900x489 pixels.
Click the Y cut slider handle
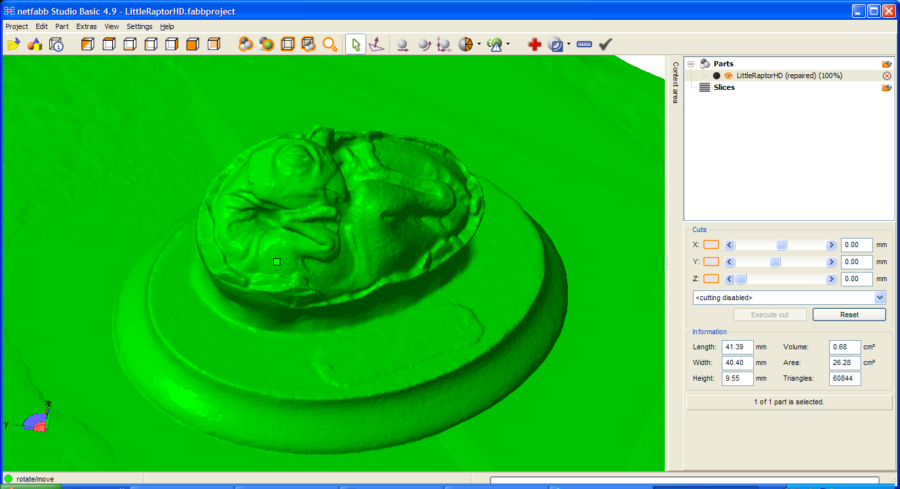pyautogui.click(x=775, y=262)
